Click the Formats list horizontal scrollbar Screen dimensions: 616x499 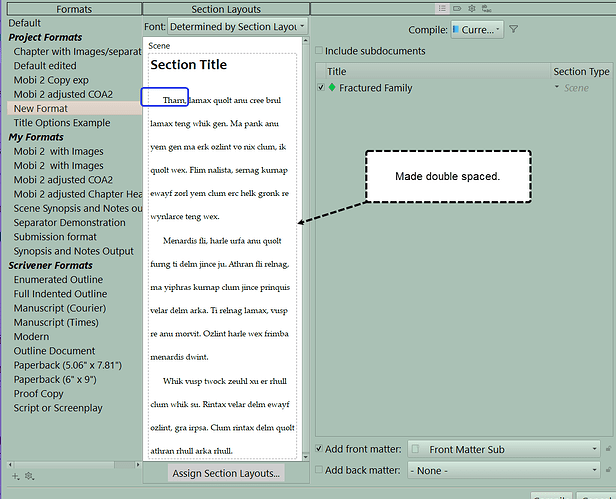(x=74, y=464)
